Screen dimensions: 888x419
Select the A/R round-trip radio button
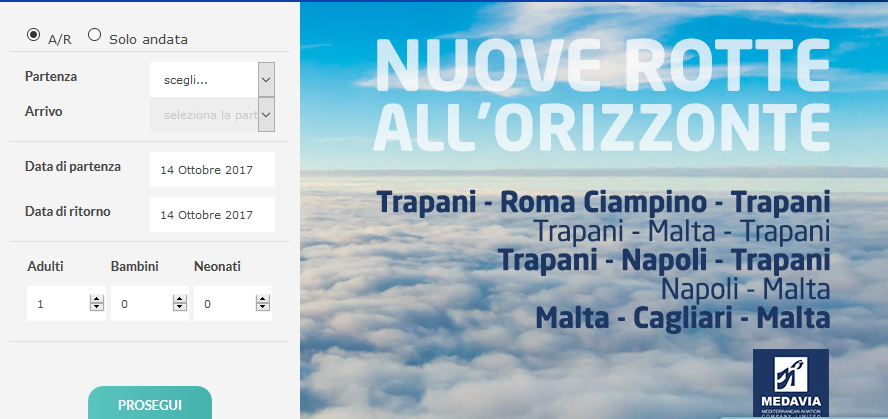coord(33,35)
